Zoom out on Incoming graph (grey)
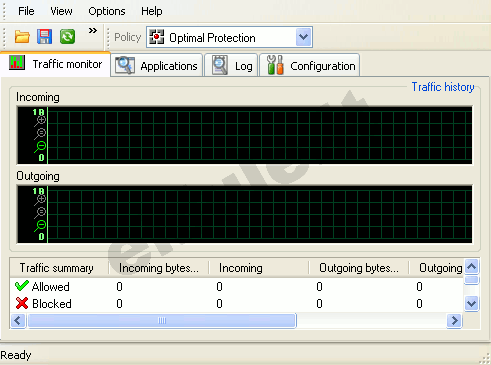 [x=40, y=134]
